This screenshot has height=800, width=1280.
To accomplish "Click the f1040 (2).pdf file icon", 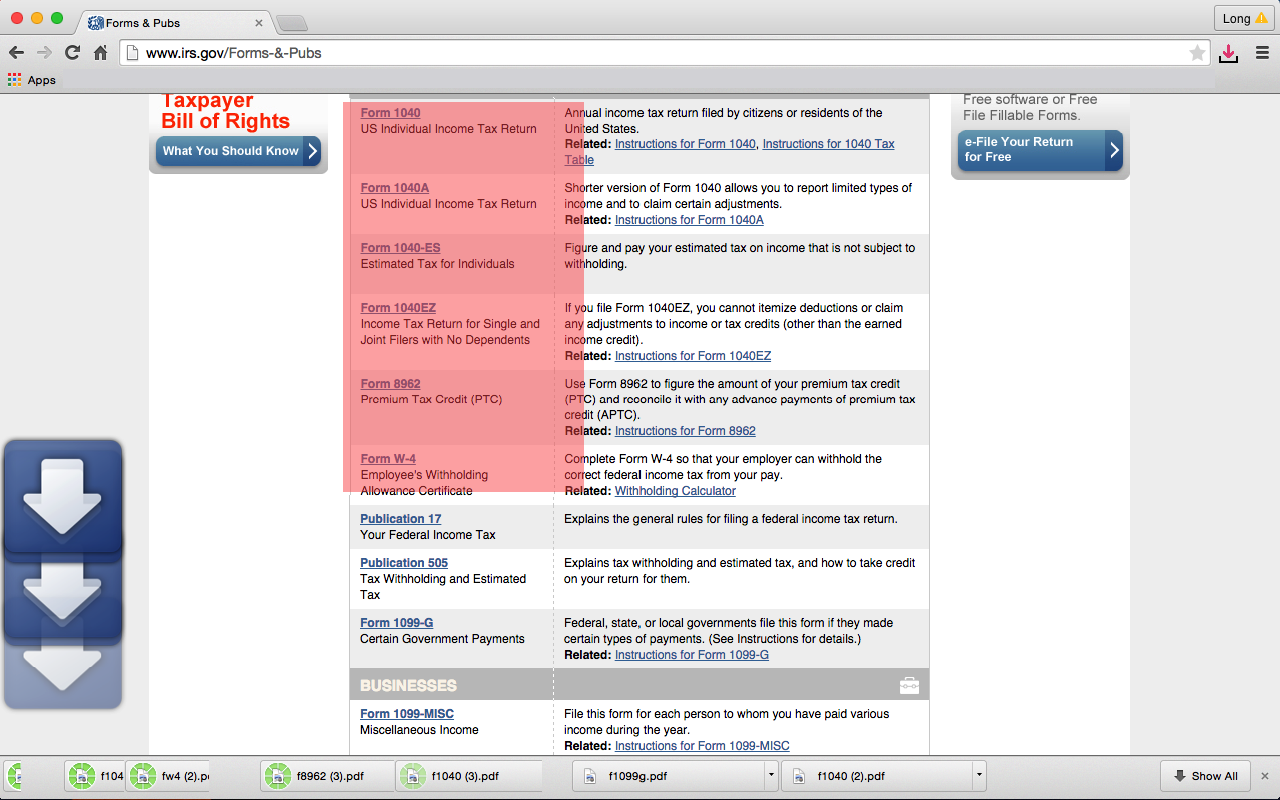I will (799, 776).
